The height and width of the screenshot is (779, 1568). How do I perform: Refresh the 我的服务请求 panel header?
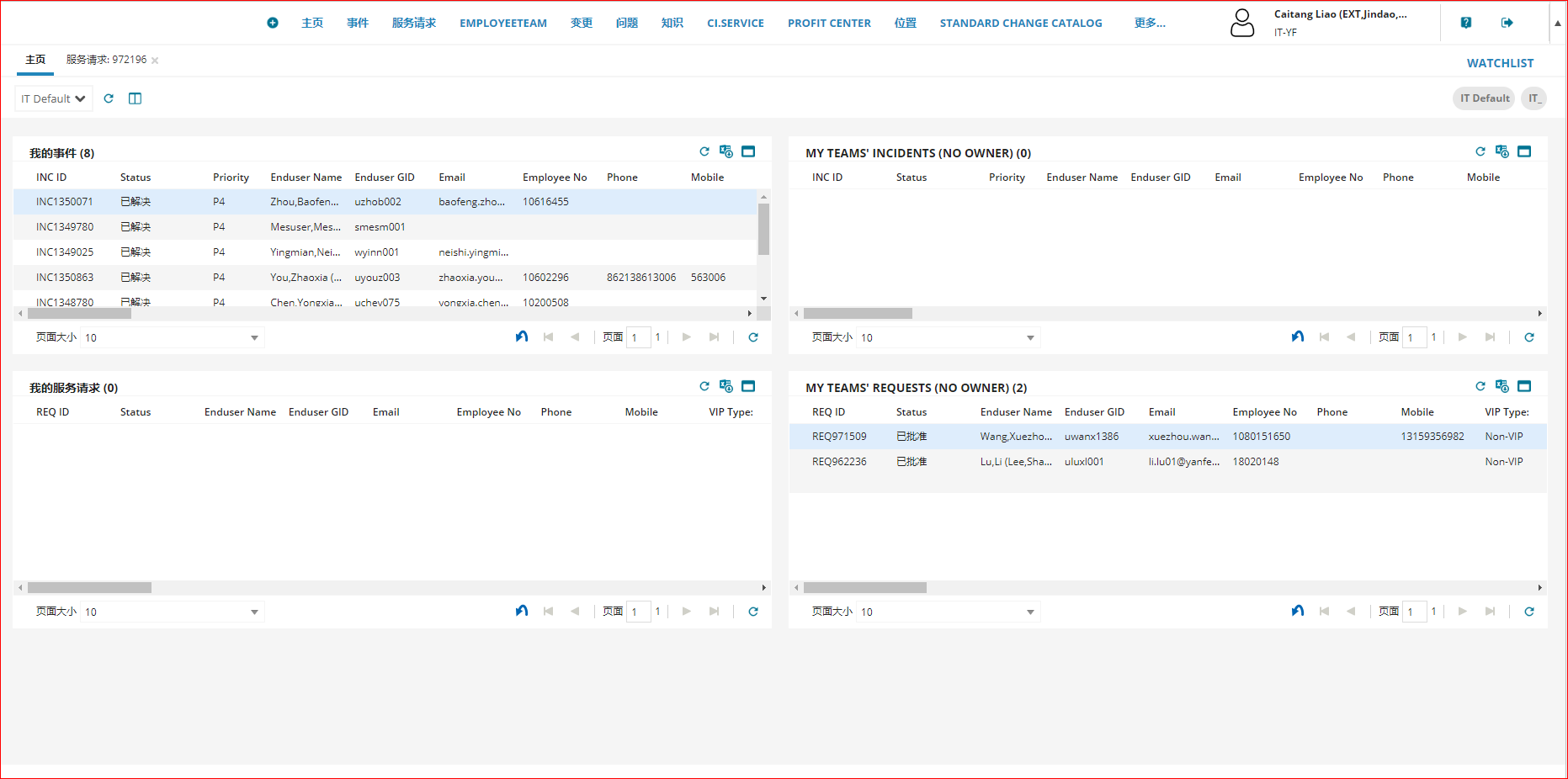click(x=704, y=386)
